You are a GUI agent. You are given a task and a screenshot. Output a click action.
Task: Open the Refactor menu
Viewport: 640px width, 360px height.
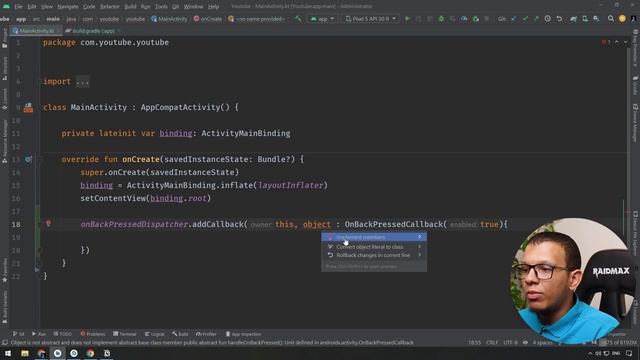pyautogui.click(x=110, y=7)
